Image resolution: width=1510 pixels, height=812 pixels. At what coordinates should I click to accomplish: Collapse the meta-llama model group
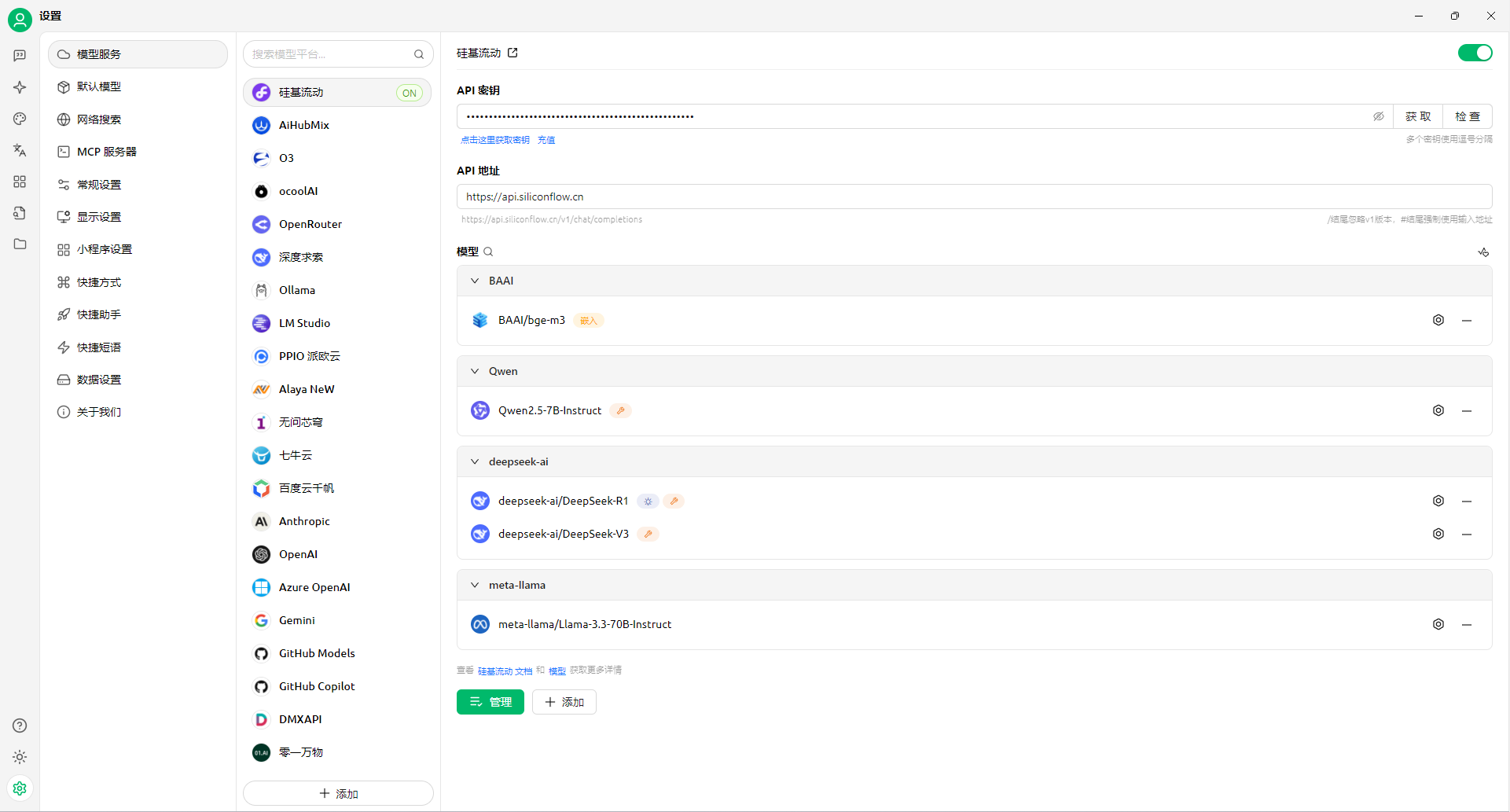(x=475, y=585)
